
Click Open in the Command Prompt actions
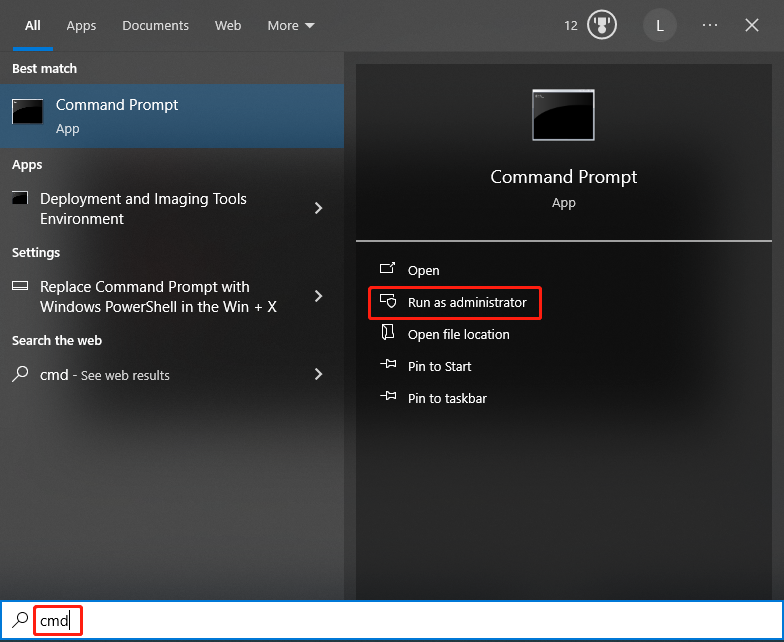(423, 270)
